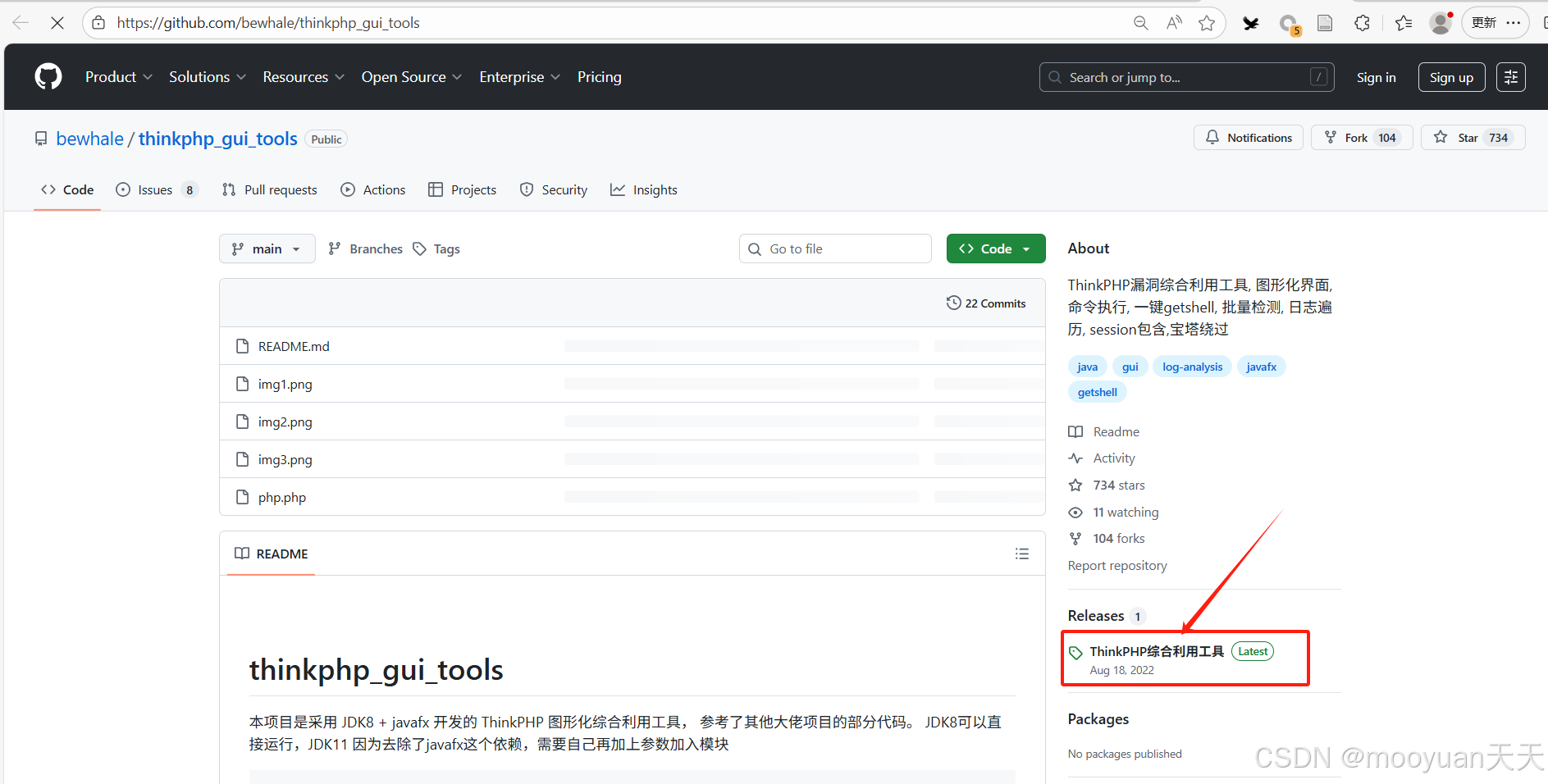Screen dimensions: 1548x784
Task: Click the release tag icon under Releases
Action: pos(1076,653)
